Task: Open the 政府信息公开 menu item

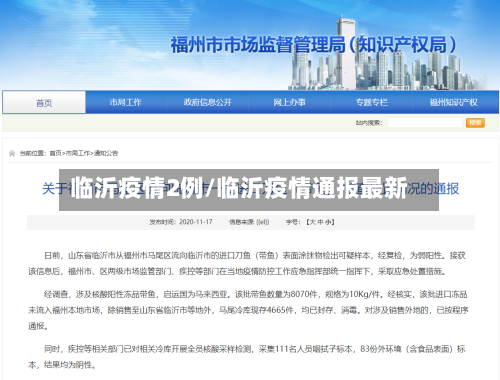Action: [x=207, y=102]
